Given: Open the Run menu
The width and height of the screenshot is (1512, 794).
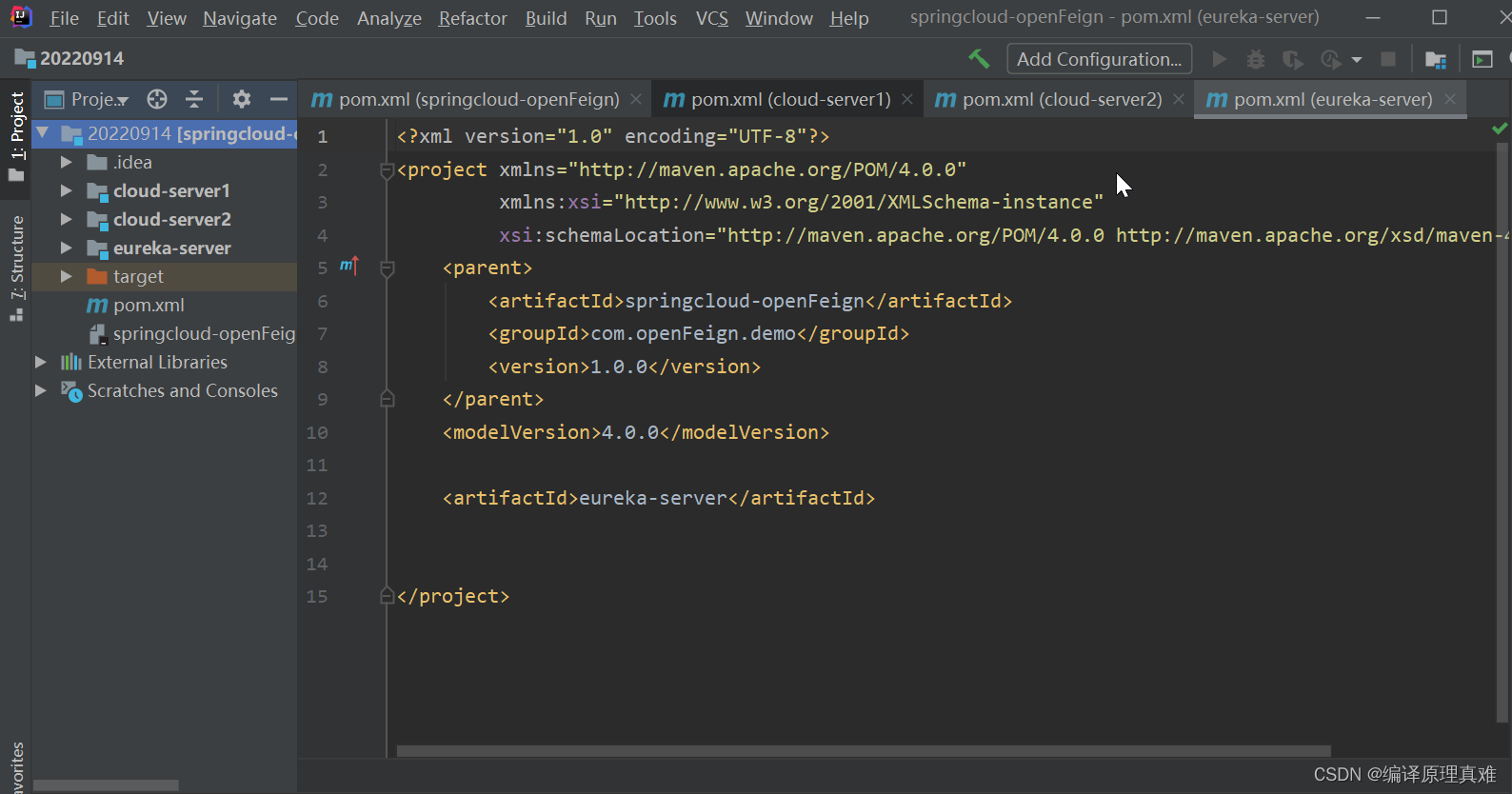Looking at the screenshot, I should 601,18.
